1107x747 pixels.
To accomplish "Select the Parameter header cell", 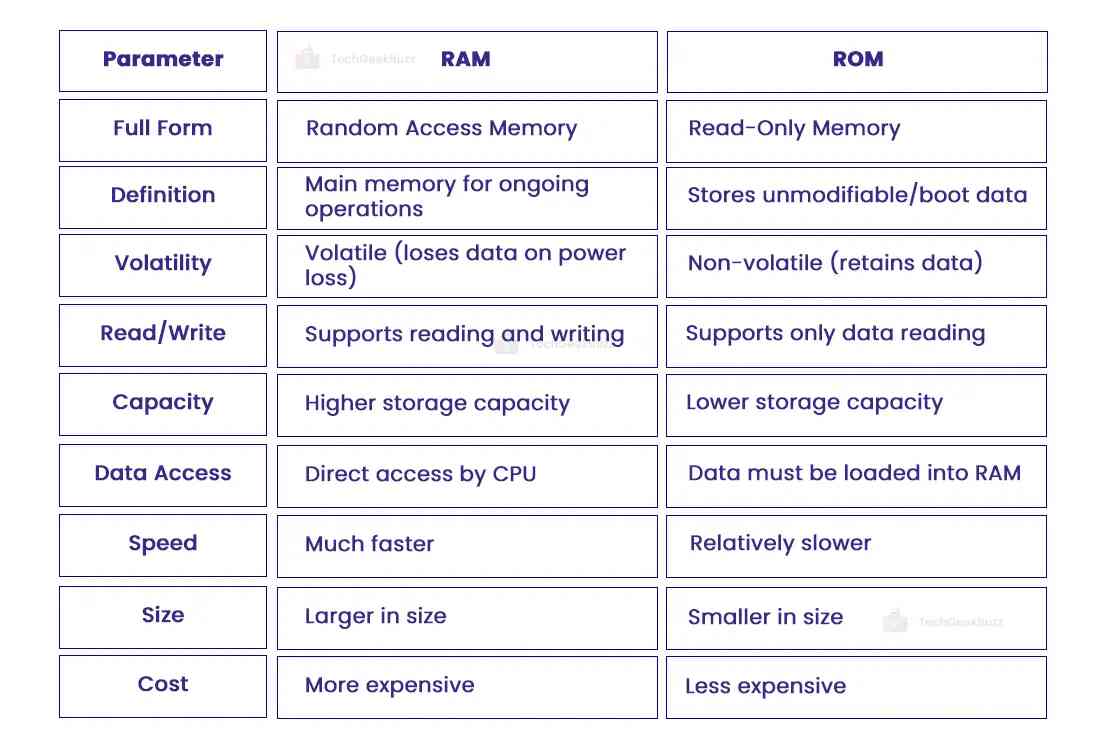I will [163, 60].
